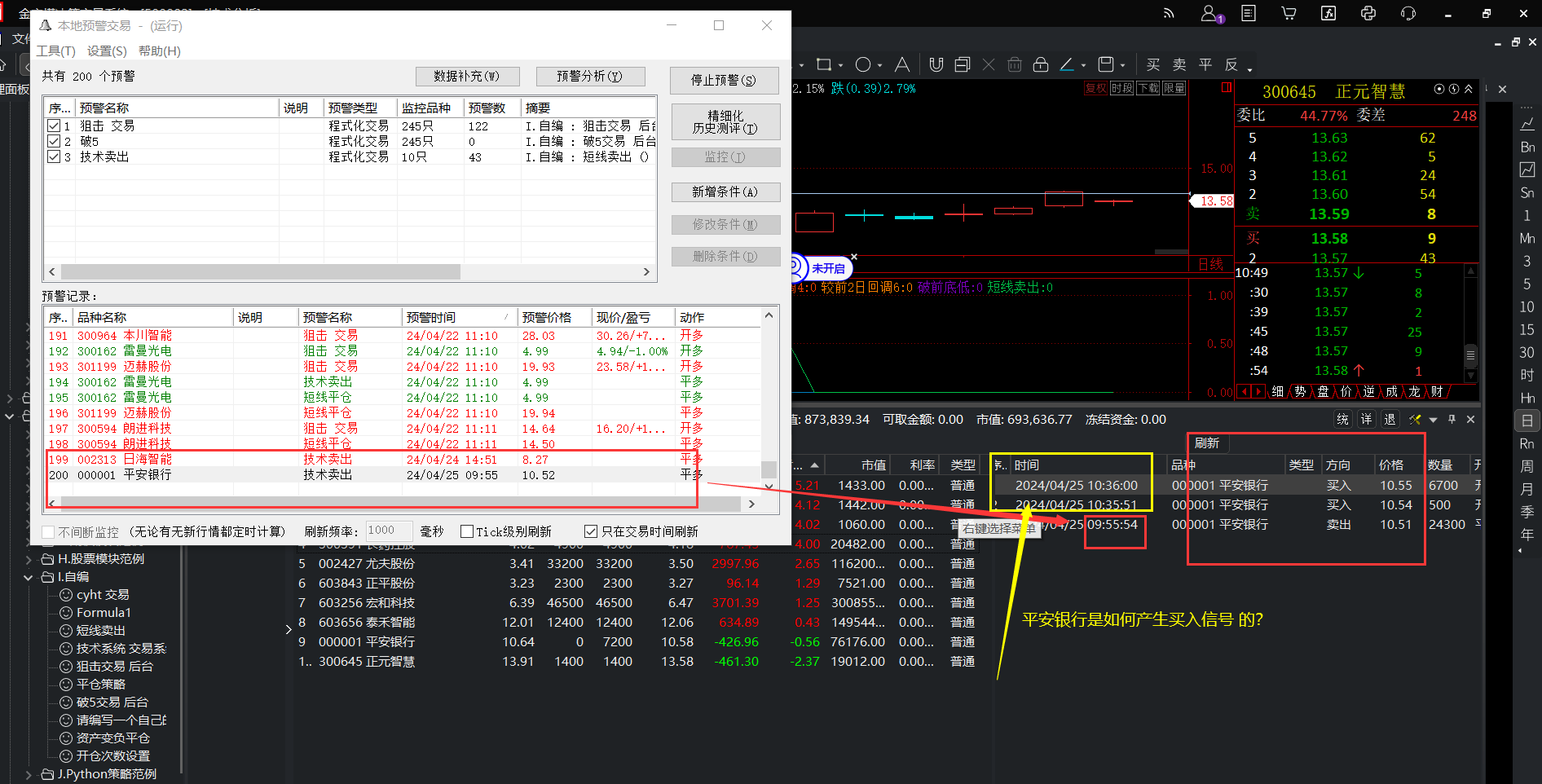This screenshot has width=1542, height=784.
Task: Click the alert conditions horizontal scrollbar
Action: 262,271
